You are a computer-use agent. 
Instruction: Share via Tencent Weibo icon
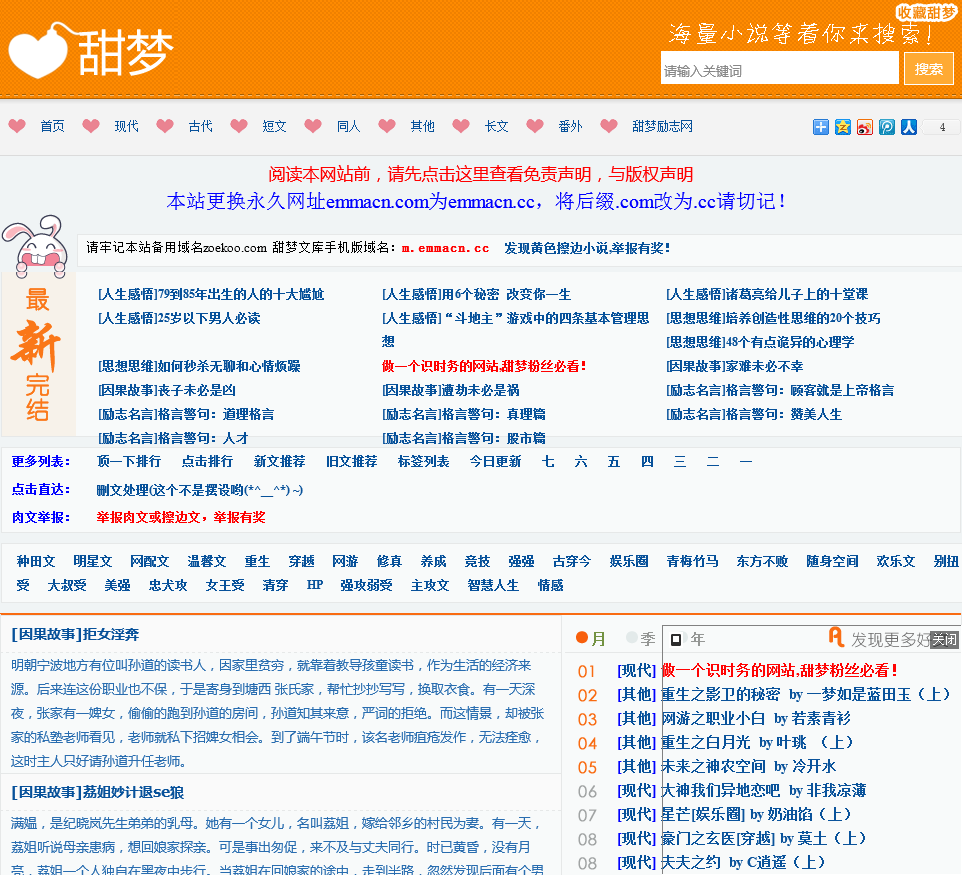click(x=887, y=127)
